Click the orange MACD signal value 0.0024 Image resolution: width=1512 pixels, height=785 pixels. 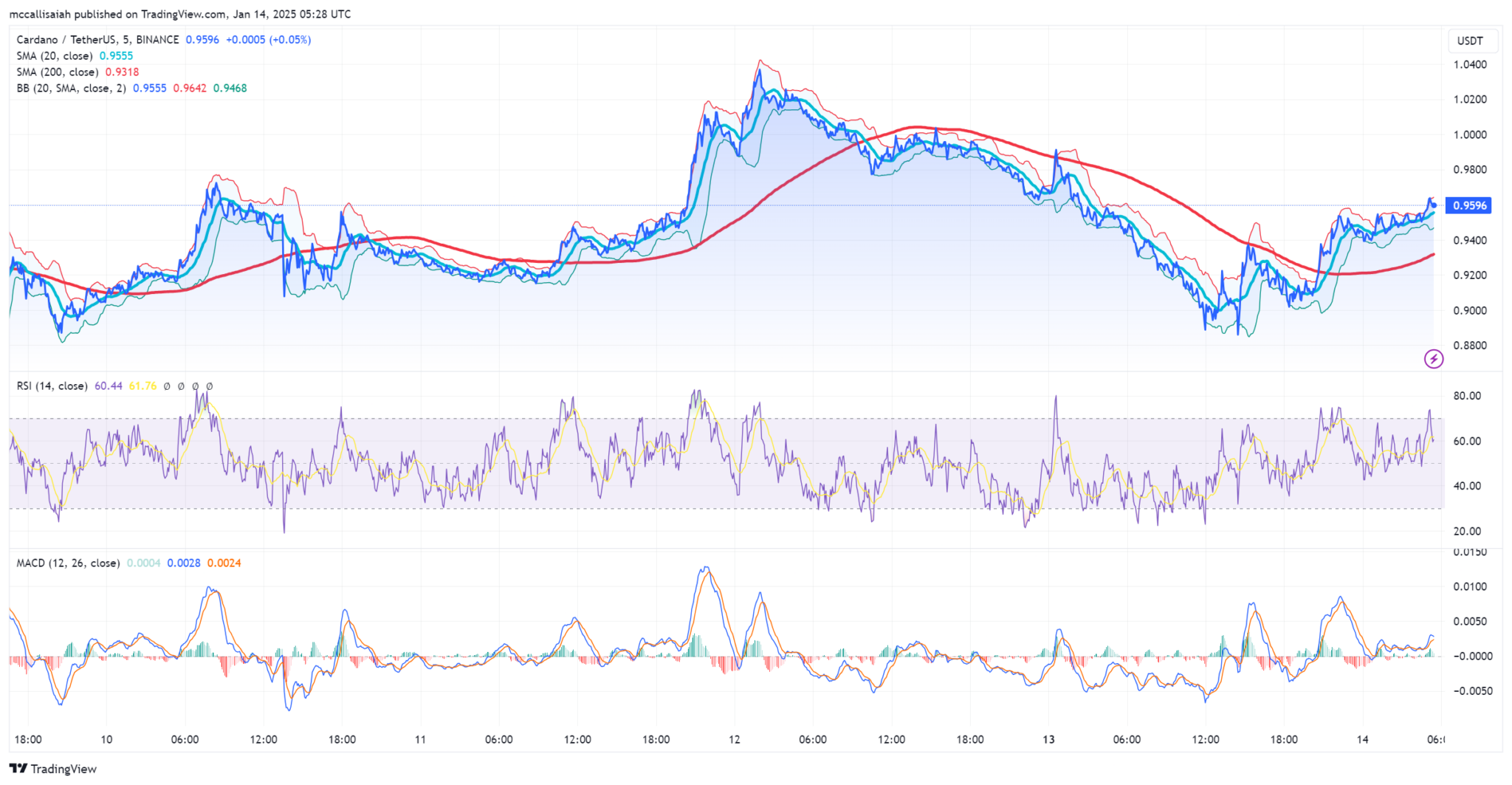(x=224, y=563)
